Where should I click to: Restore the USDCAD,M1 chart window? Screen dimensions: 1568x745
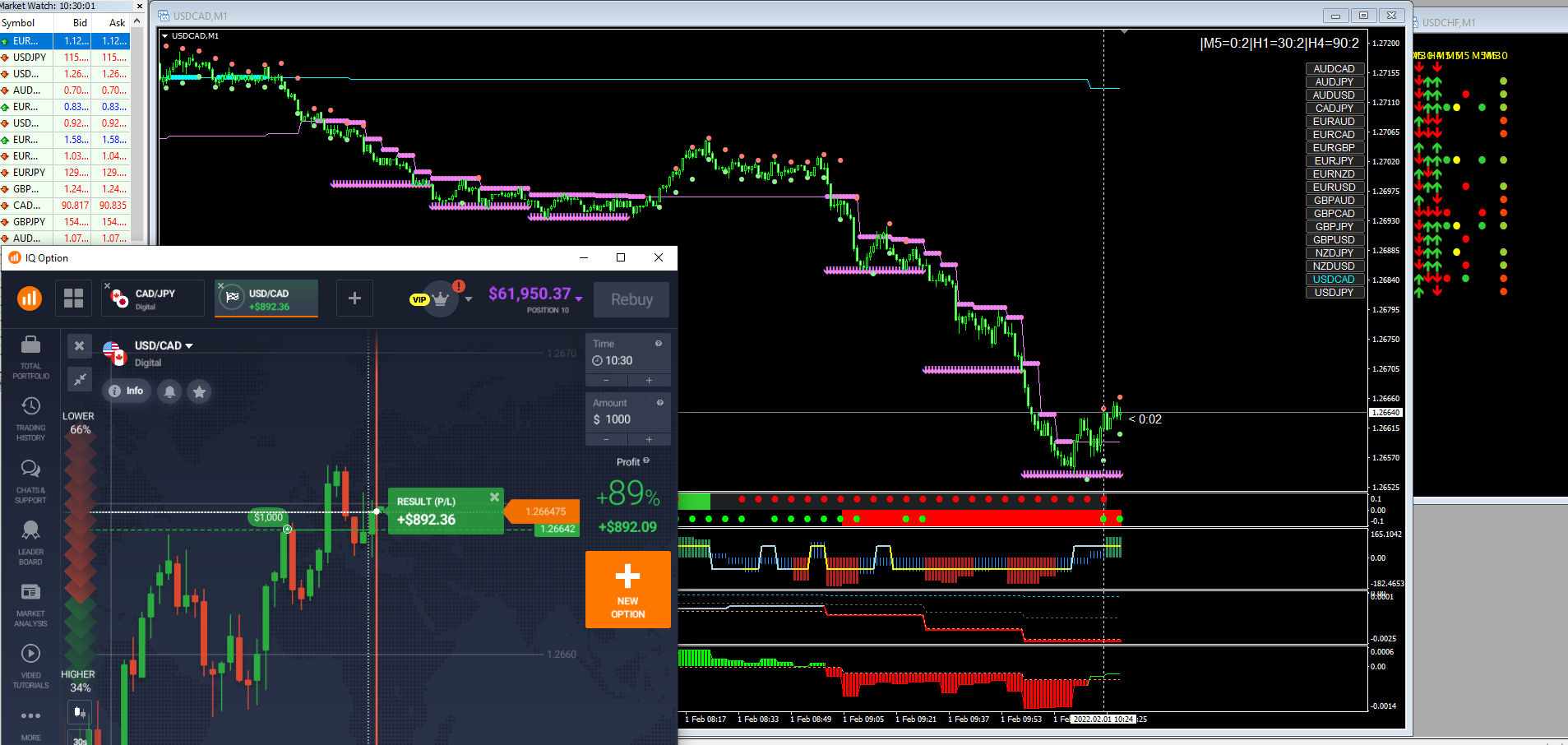click(1363, 16)
